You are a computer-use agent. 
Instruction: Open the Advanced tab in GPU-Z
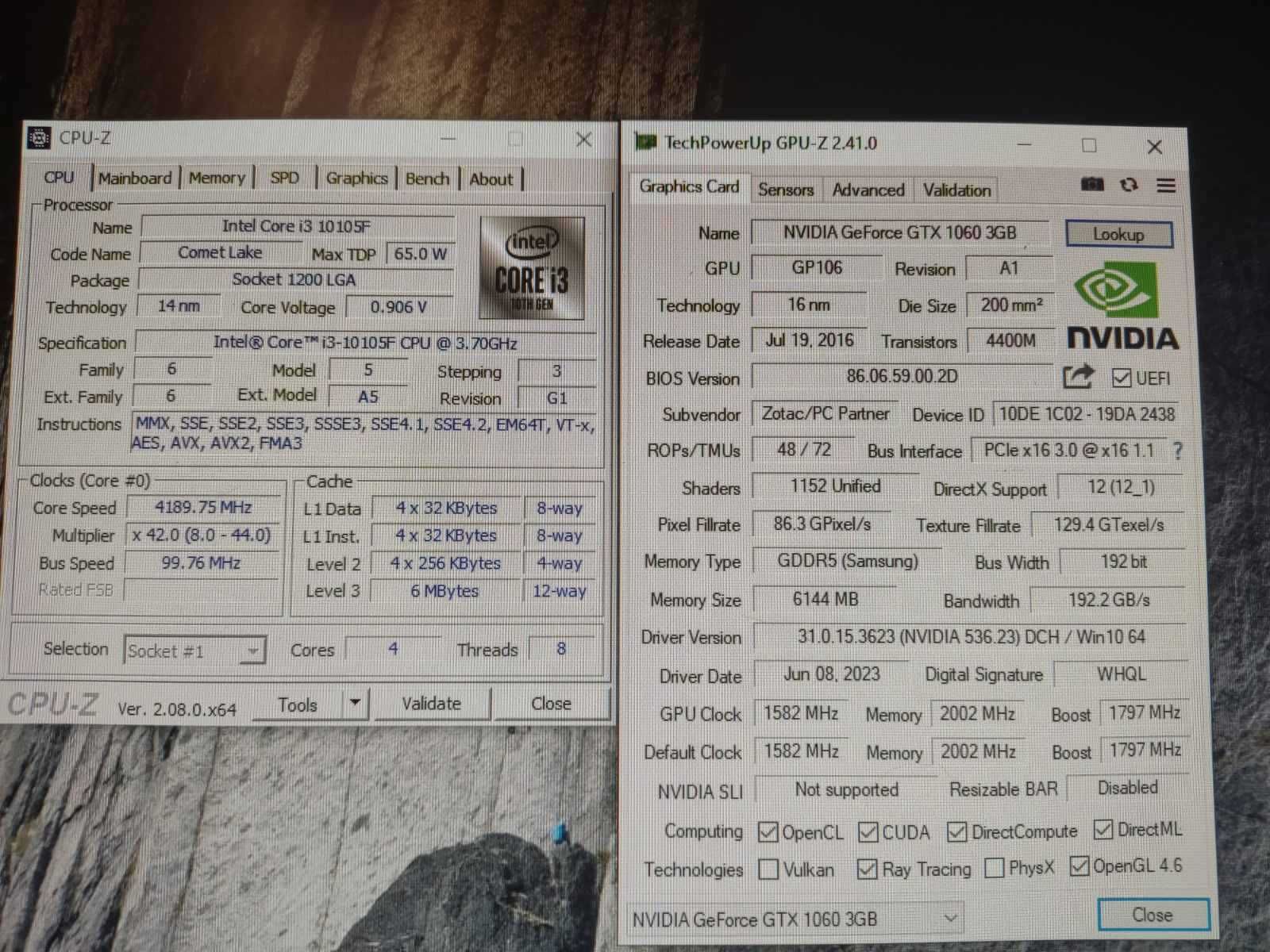(x=868, y=190)
